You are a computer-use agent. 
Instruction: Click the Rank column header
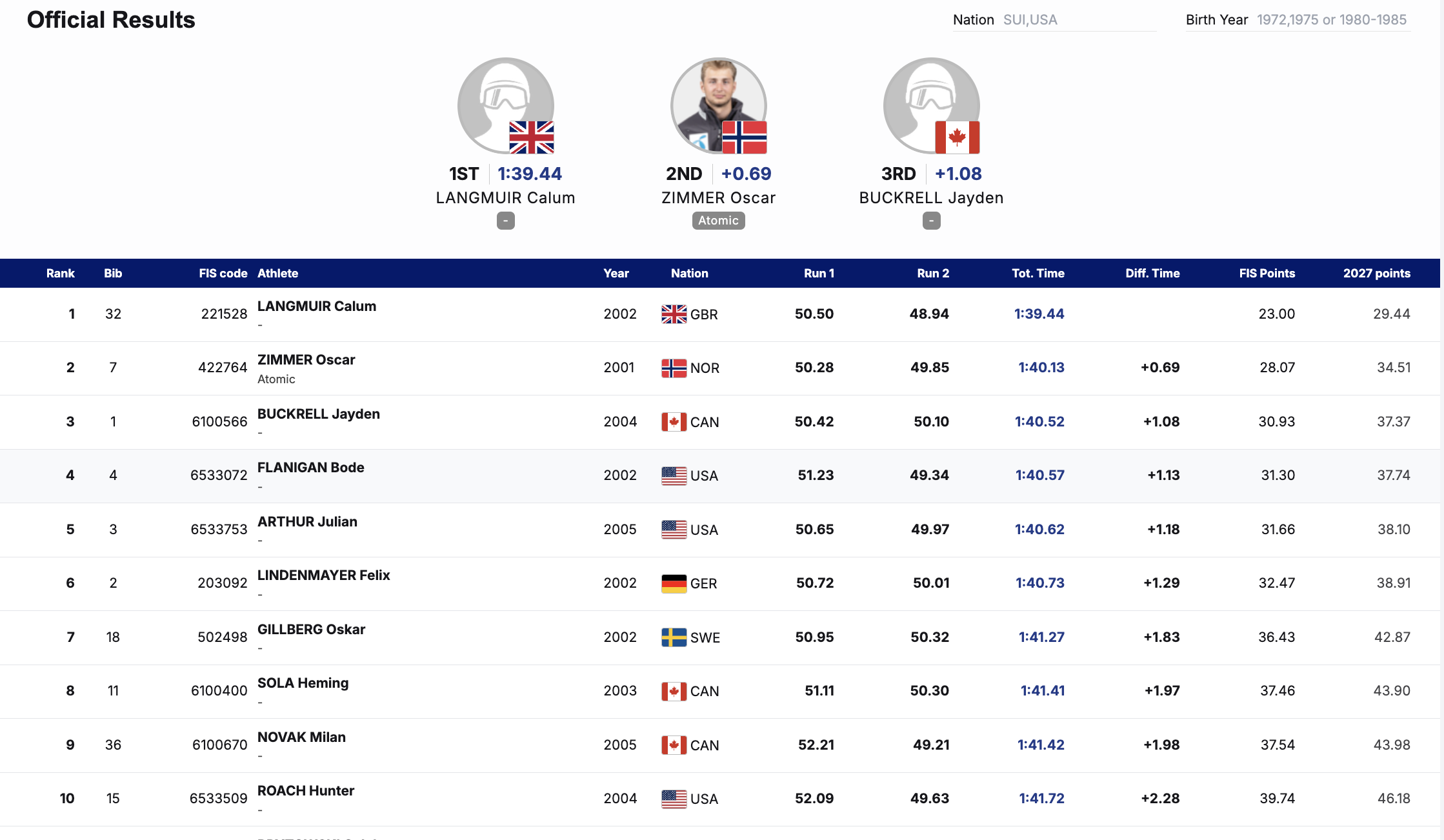click(60, 274)
